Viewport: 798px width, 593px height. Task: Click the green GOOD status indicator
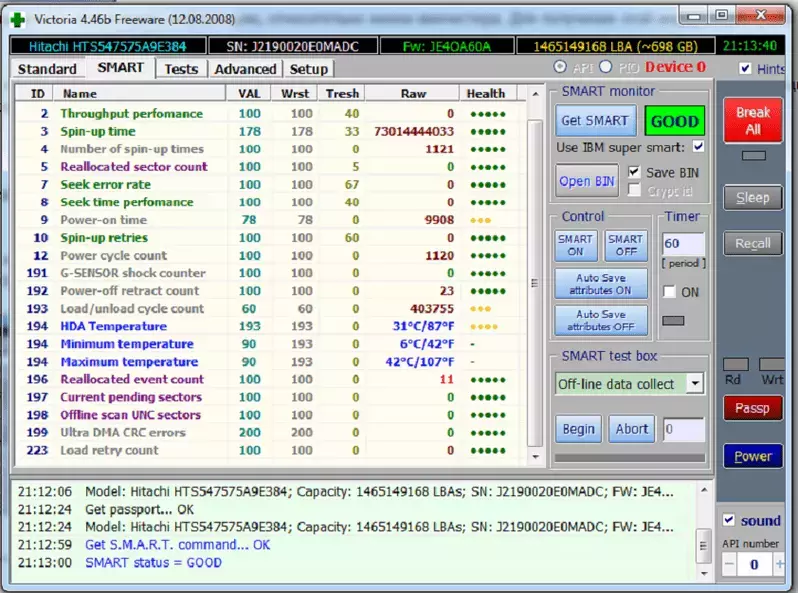(x=674, y=121)
